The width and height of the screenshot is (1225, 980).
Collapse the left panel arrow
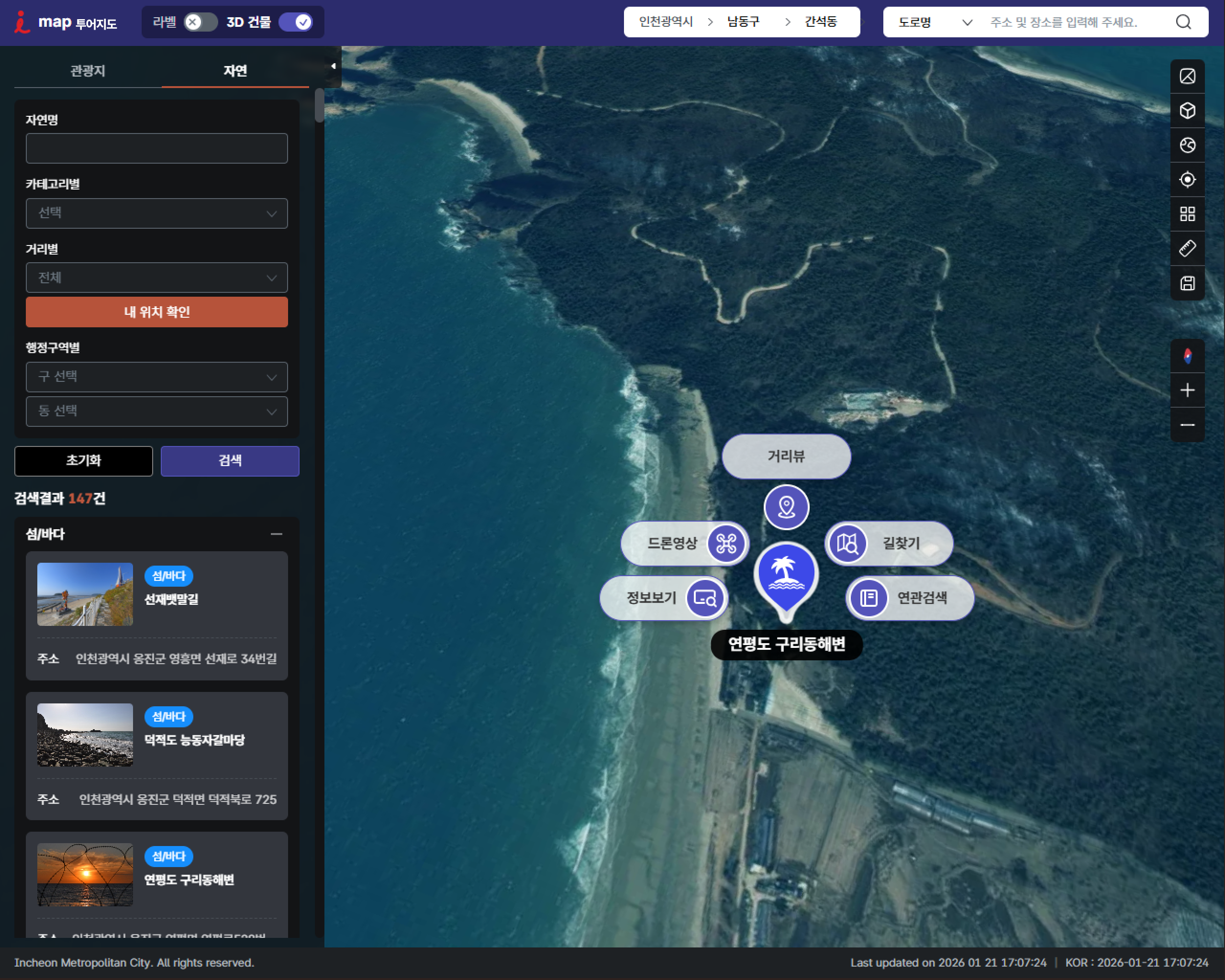pos(334,67)
